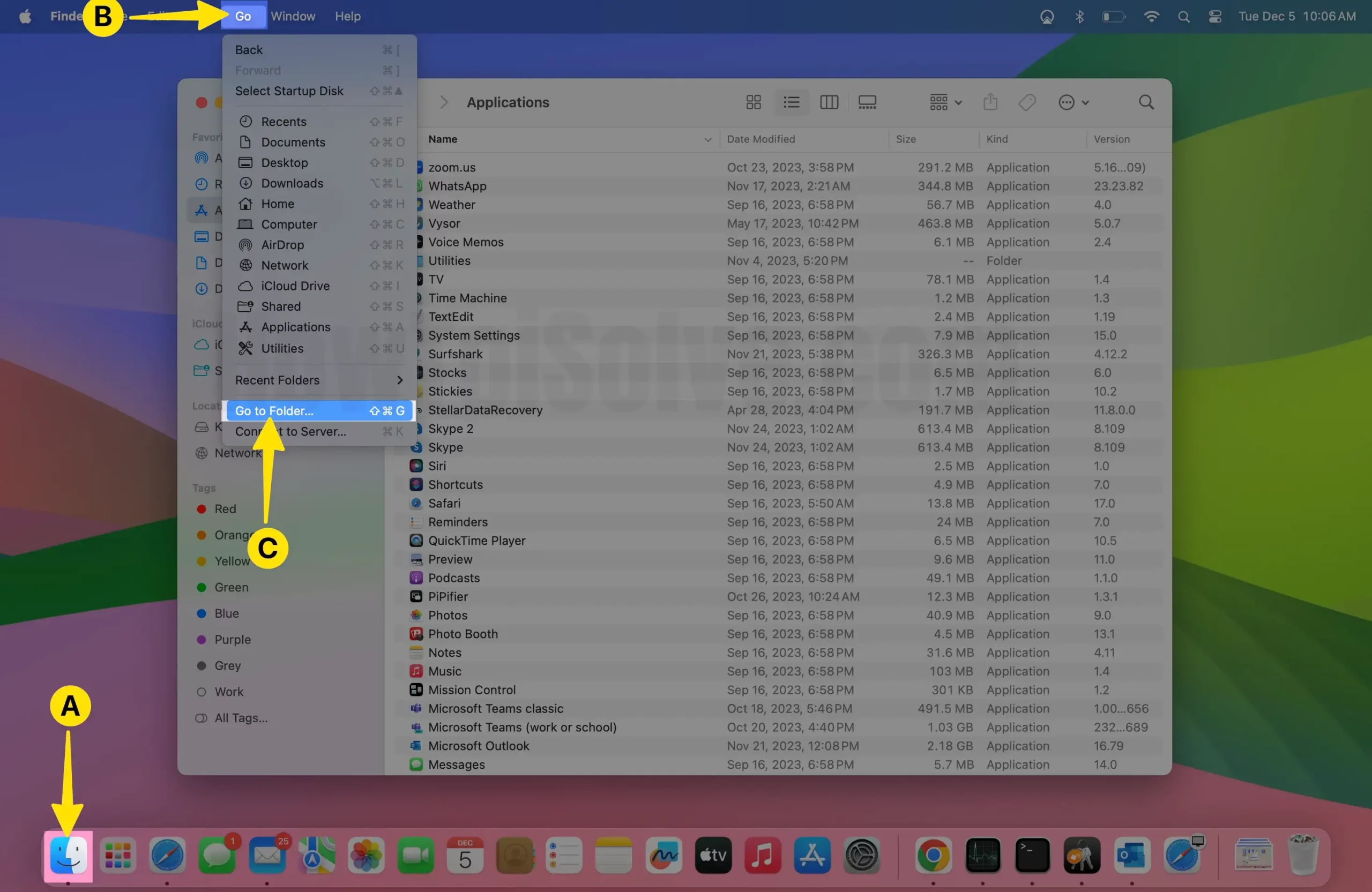Switch Finder to gallery view
1372x892 pixels.
867,102
